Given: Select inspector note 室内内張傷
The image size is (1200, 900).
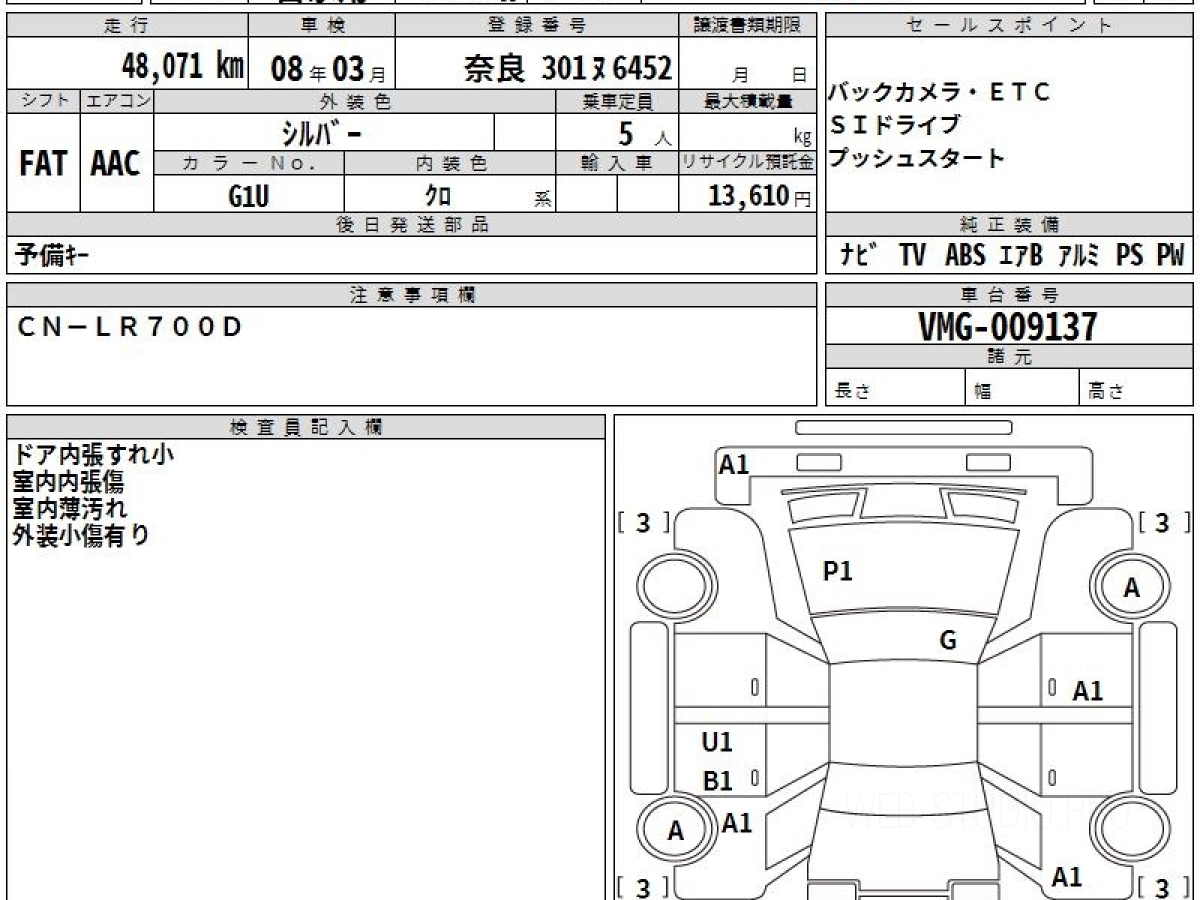Looking at the screenshot, I should (x=68, y=482).
